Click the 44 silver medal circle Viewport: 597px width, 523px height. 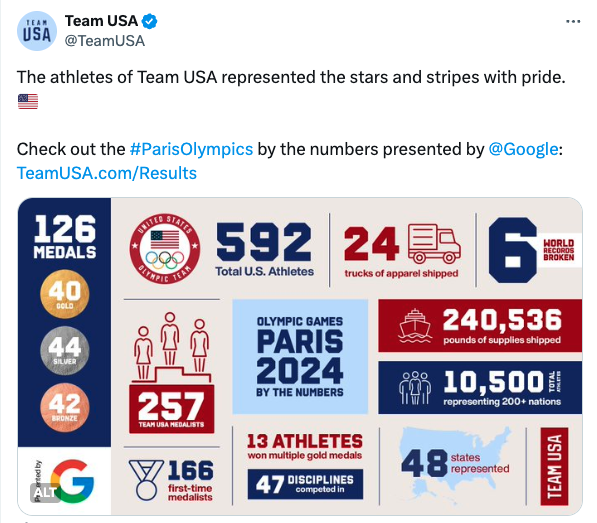coord(65,351)
